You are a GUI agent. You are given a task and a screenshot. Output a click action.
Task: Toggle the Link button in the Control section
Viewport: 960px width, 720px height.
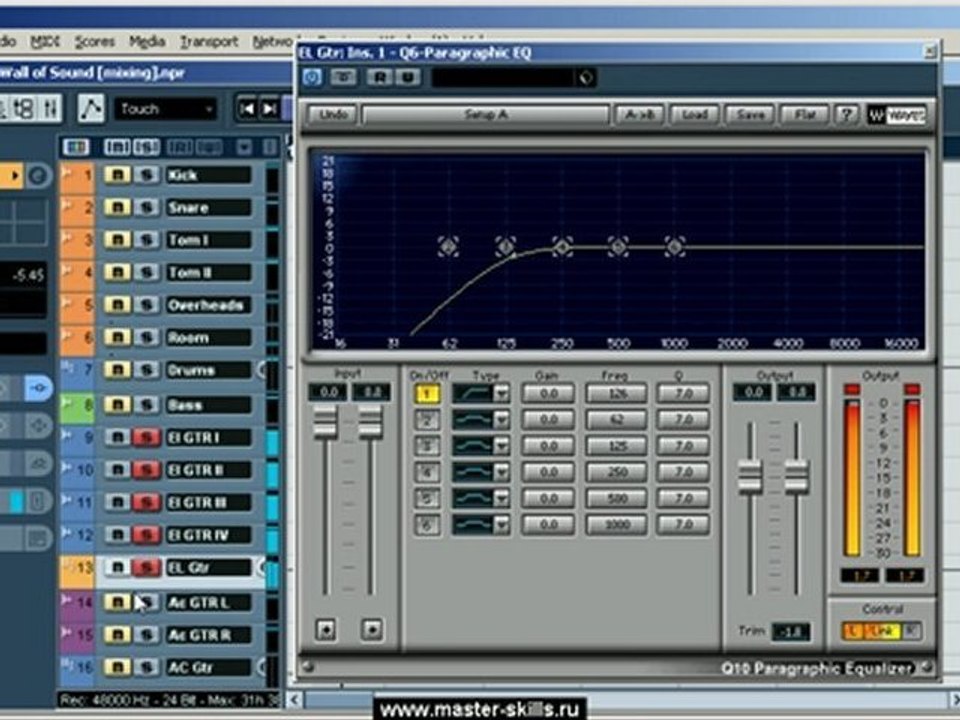point(882,631)
